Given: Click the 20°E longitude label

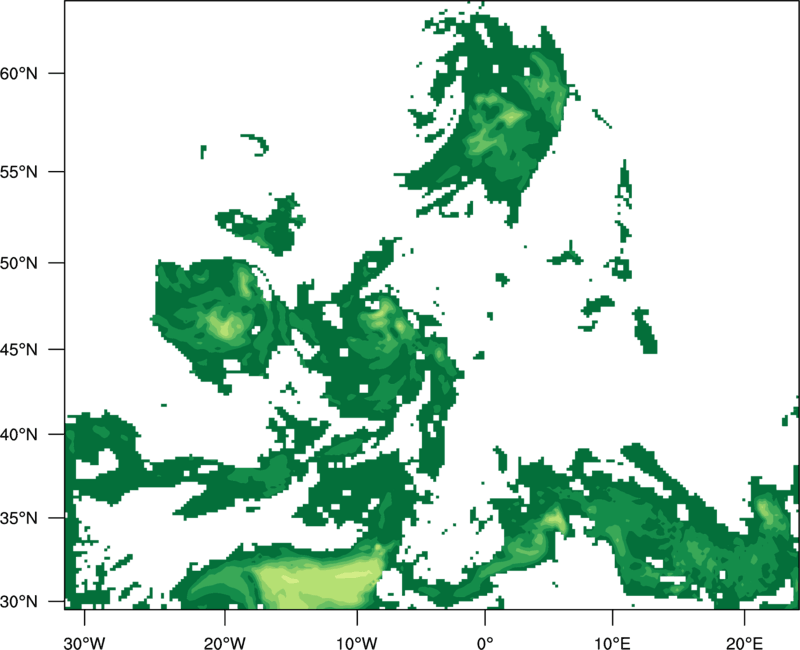Looking at the screenshot, I should coord(744,642).
